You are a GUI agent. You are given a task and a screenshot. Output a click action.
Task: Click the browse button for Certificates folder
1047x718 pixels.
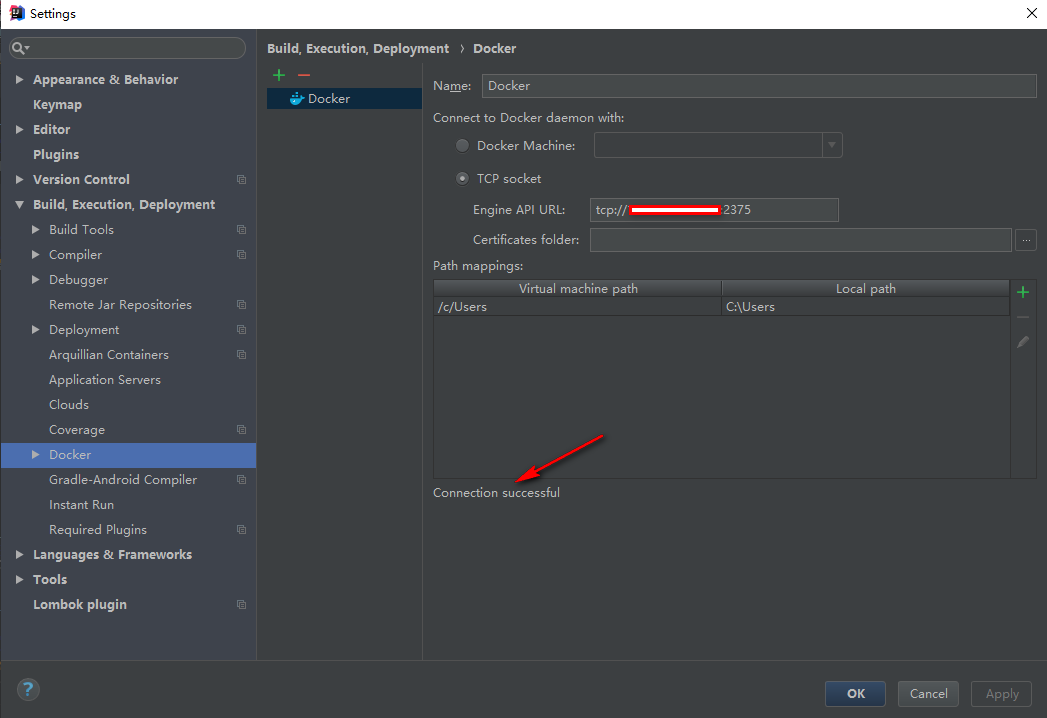[x=1025, y=240]
